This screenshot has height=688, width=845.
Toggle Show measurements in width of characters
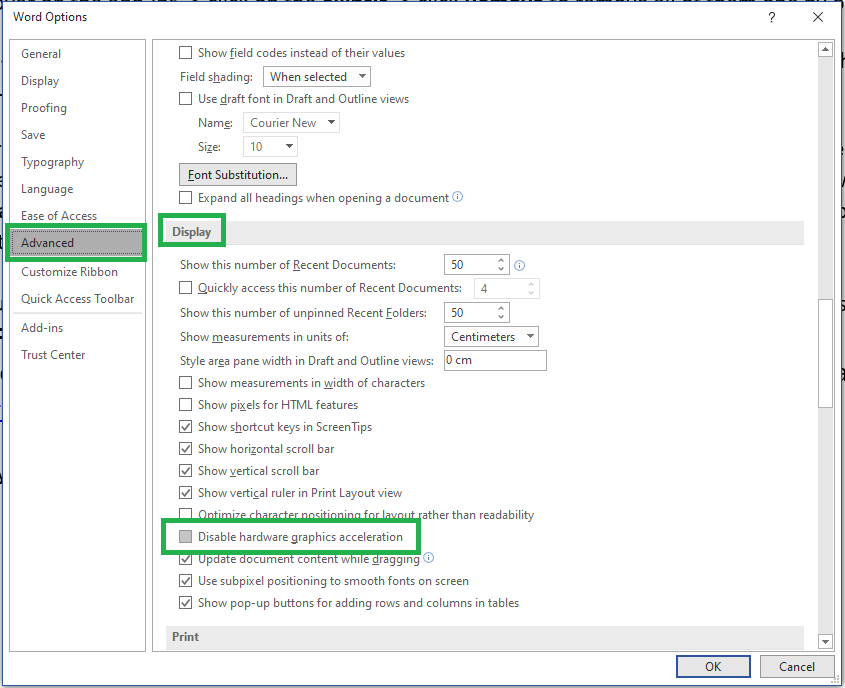point(185,383)
